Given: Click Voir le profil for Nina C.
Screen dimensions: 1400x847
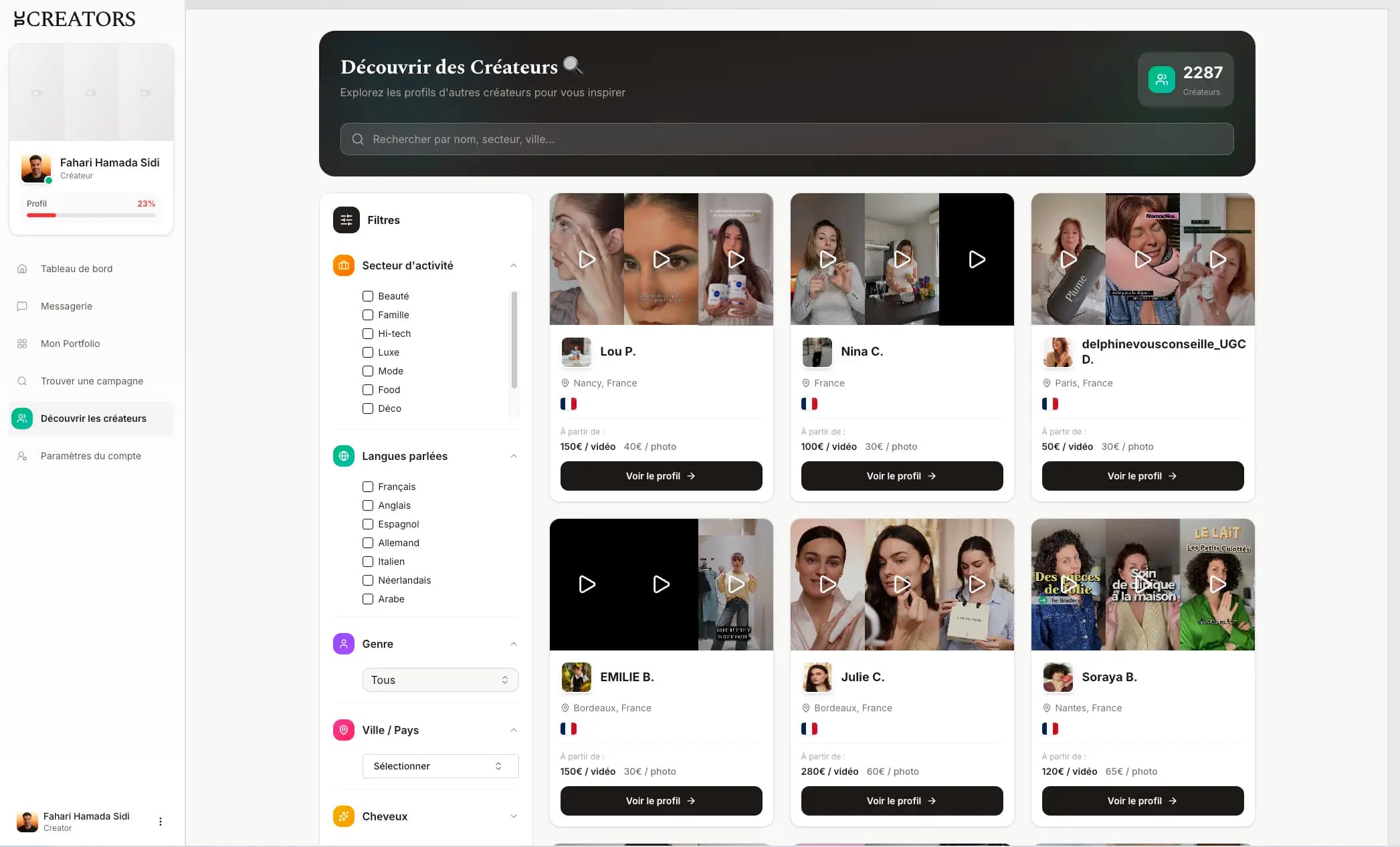Looking at the screenshot, I should (902, 476).
